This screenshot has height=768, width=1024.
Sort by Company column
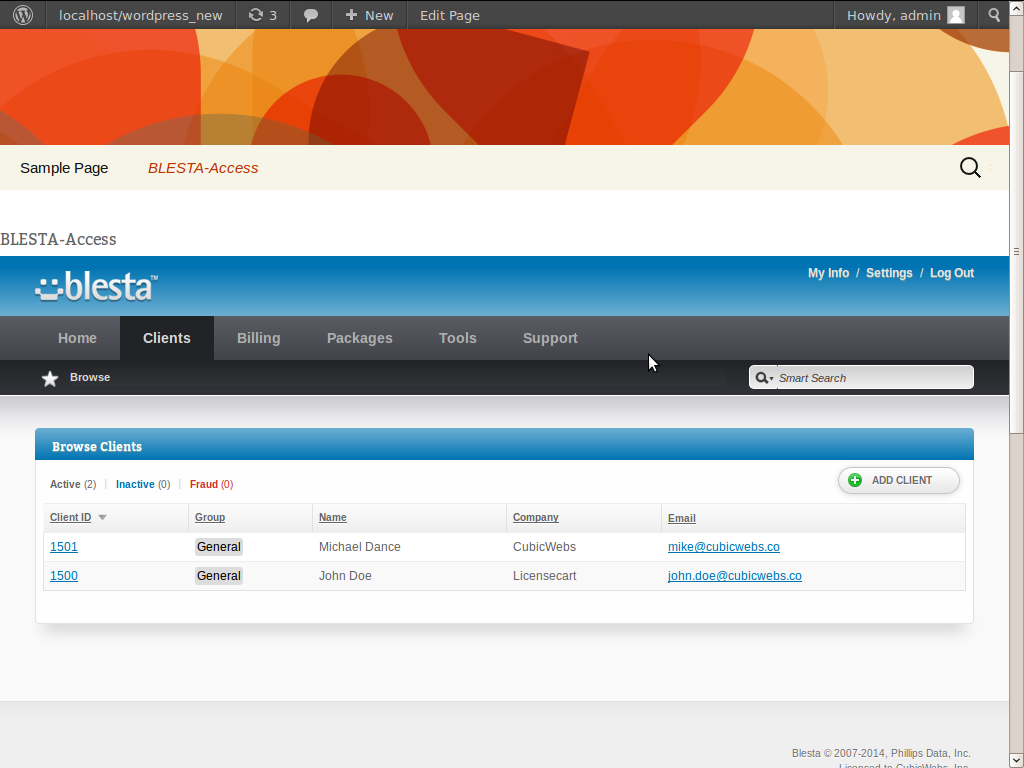click(x=536, y=517)
